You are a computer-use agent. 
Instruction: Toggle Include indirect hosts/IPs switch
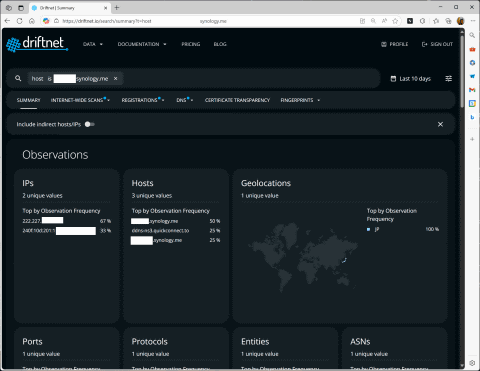click(x=89, y=124)
